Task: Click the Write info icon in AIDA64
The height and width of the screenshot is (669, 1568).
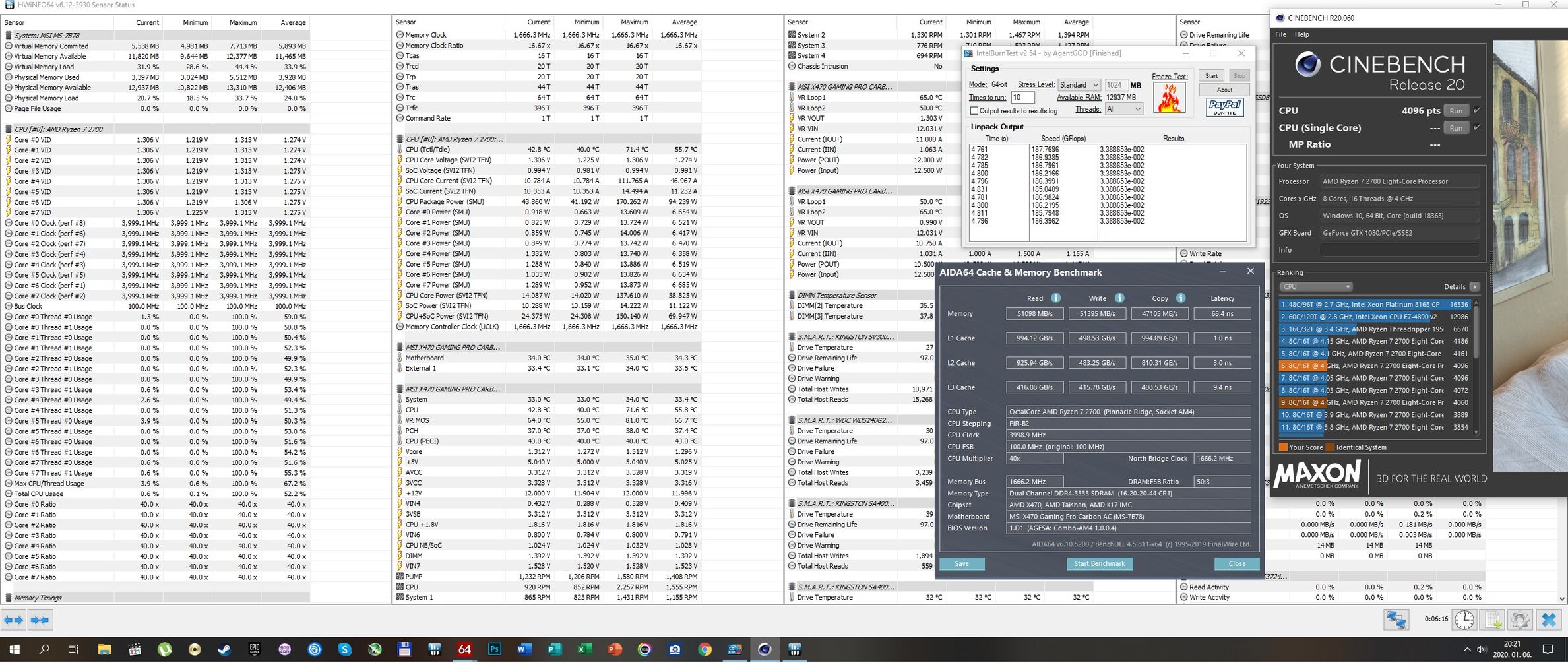Action: (1119, 298)
